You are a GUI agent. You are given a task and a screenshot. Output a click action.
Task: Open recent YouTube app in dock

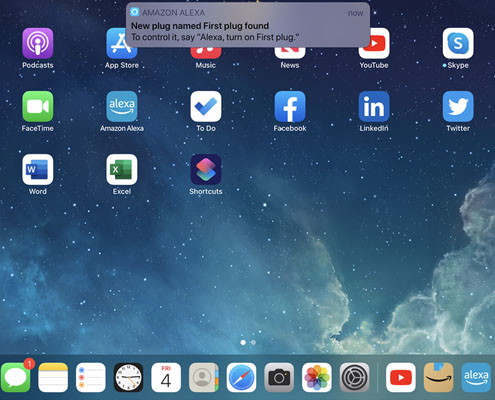pos(401,378)
